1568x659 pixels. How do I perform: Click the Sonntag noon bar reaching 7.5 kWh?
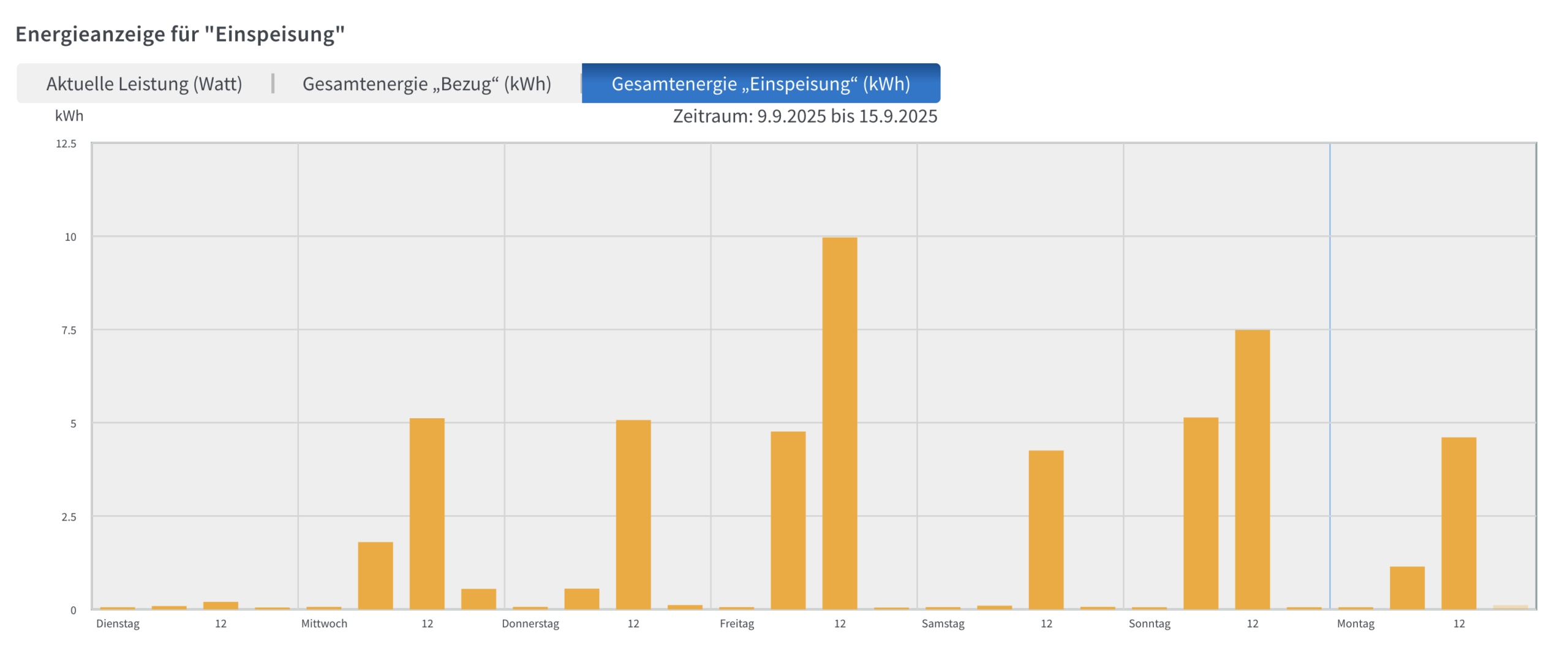(x=1252, y=469)
